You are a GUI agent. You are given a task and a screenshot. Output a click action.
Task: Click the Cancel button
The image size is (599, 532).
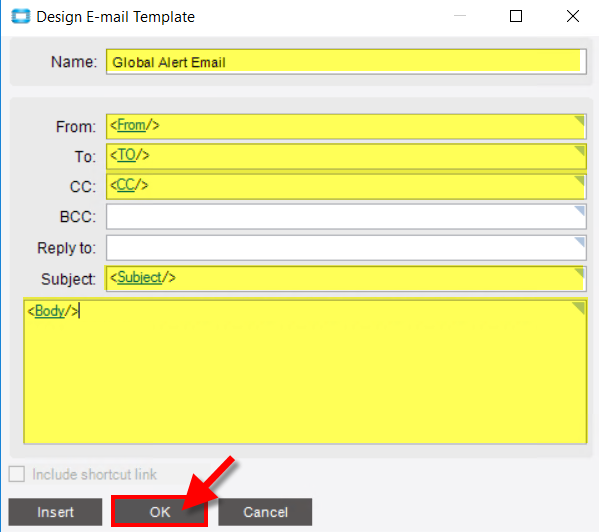pos(265,512)
